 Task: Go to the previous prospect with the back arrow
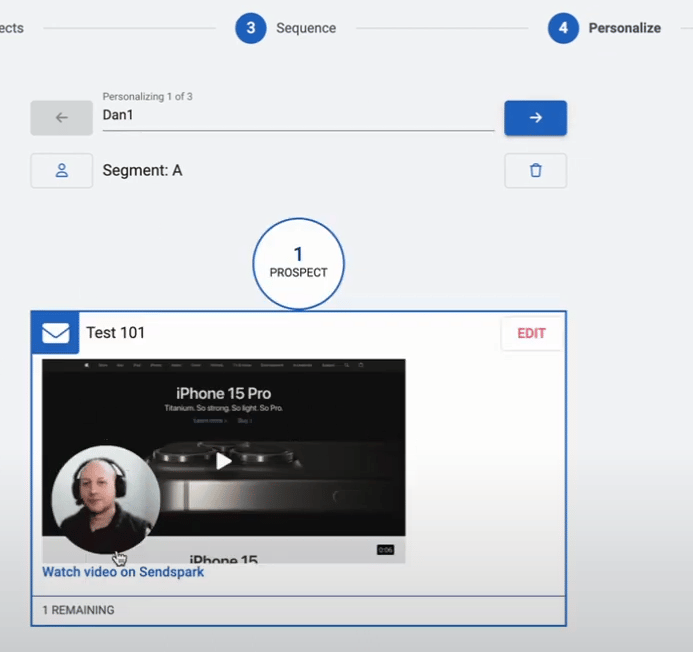[x=61, y=118]
